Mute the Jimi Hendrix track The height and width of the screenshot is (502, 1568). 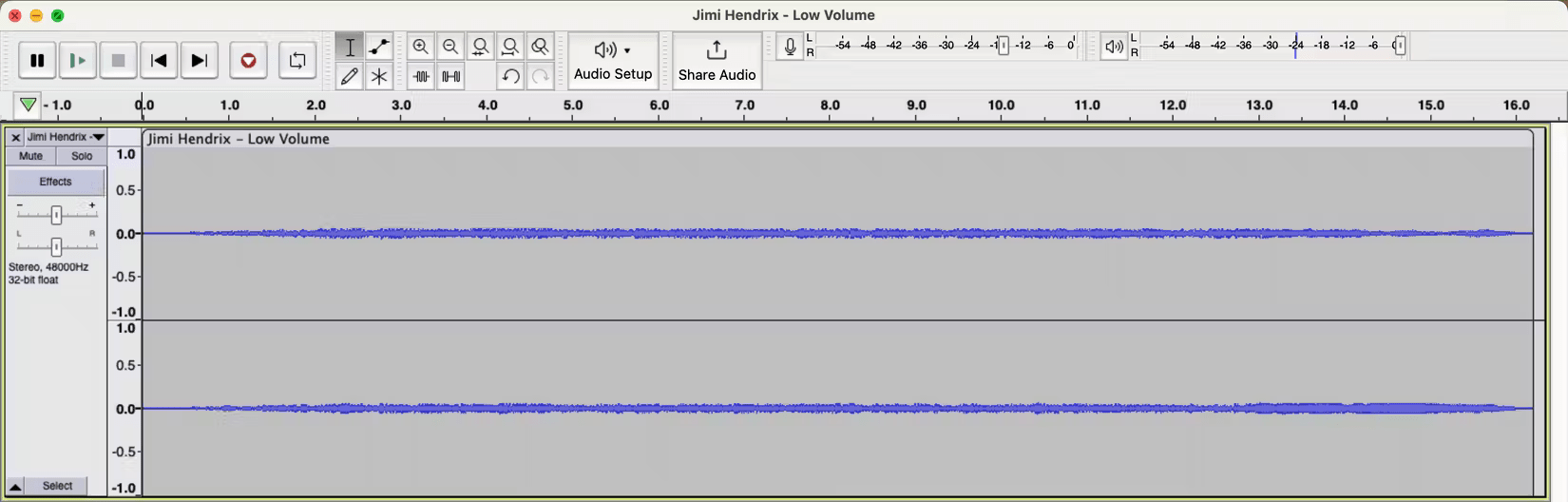tap(31, 156)
